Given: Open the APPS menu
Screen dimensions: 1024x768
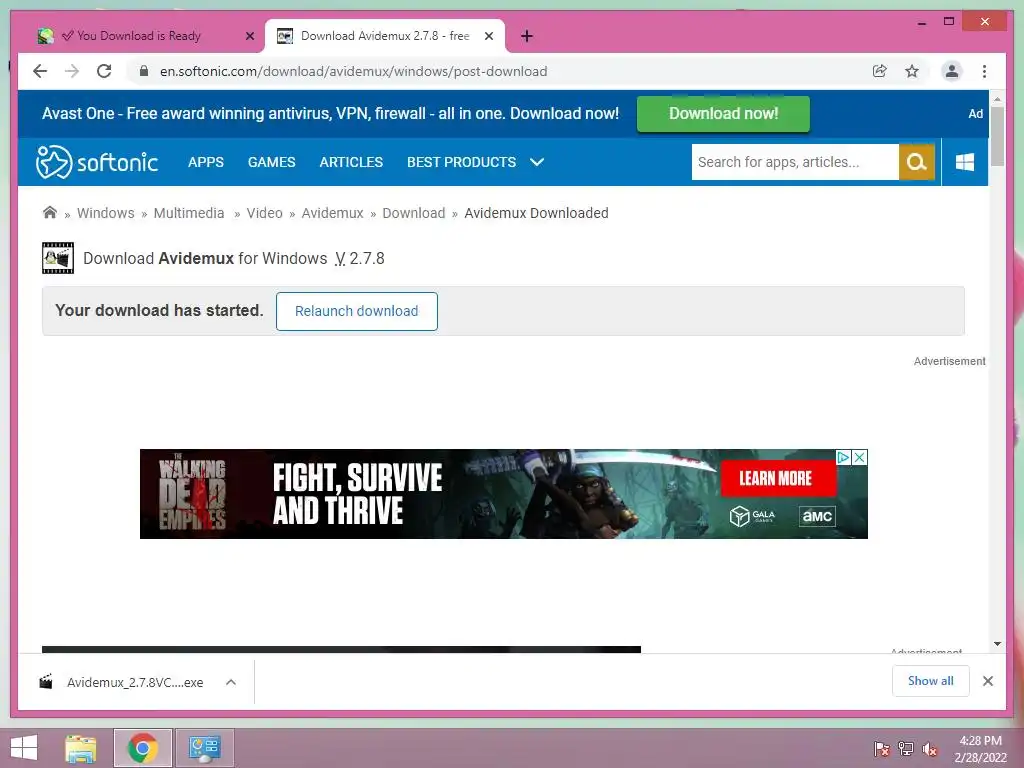Looking at the screenshot, I should [206, 162].
